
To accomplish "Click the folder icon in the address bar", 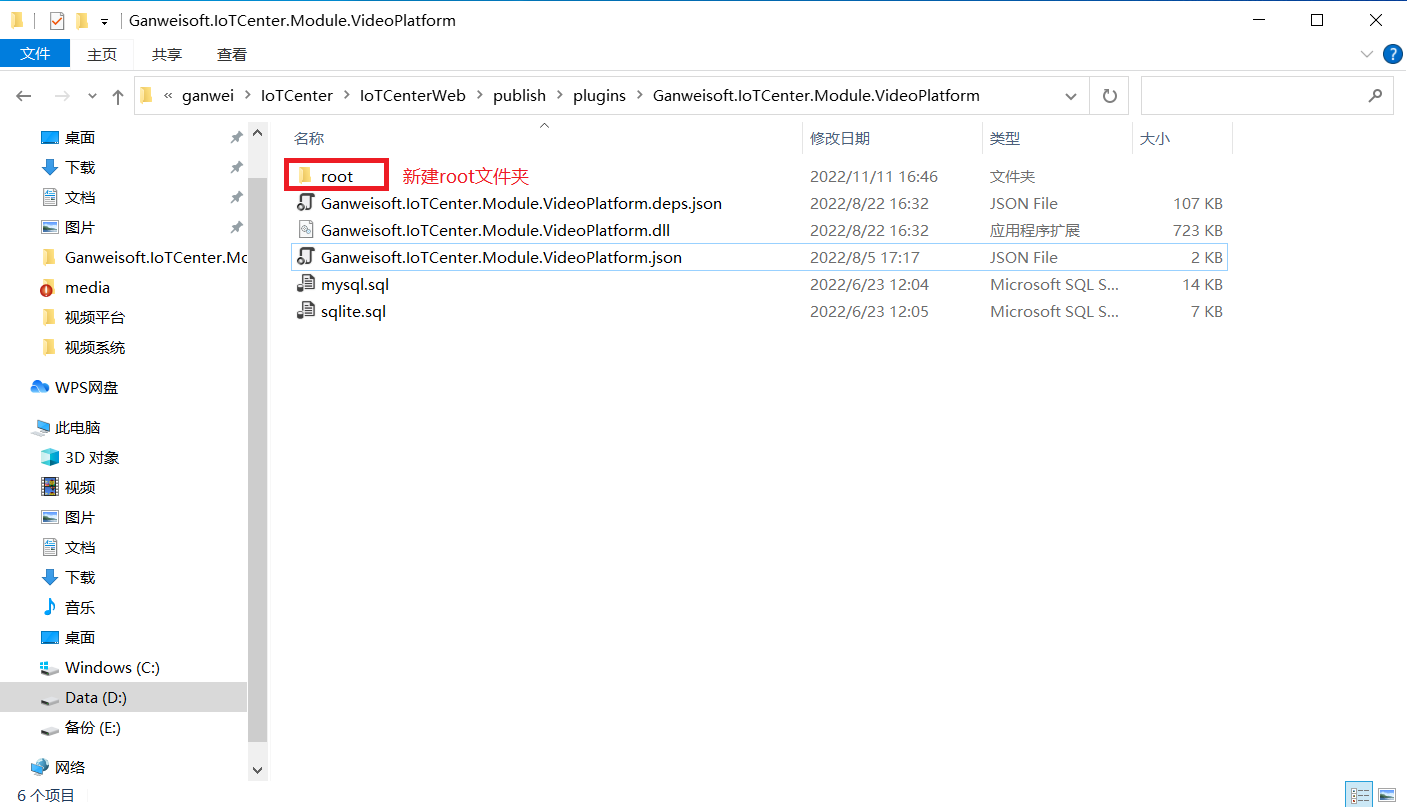I will click(146, 96).
